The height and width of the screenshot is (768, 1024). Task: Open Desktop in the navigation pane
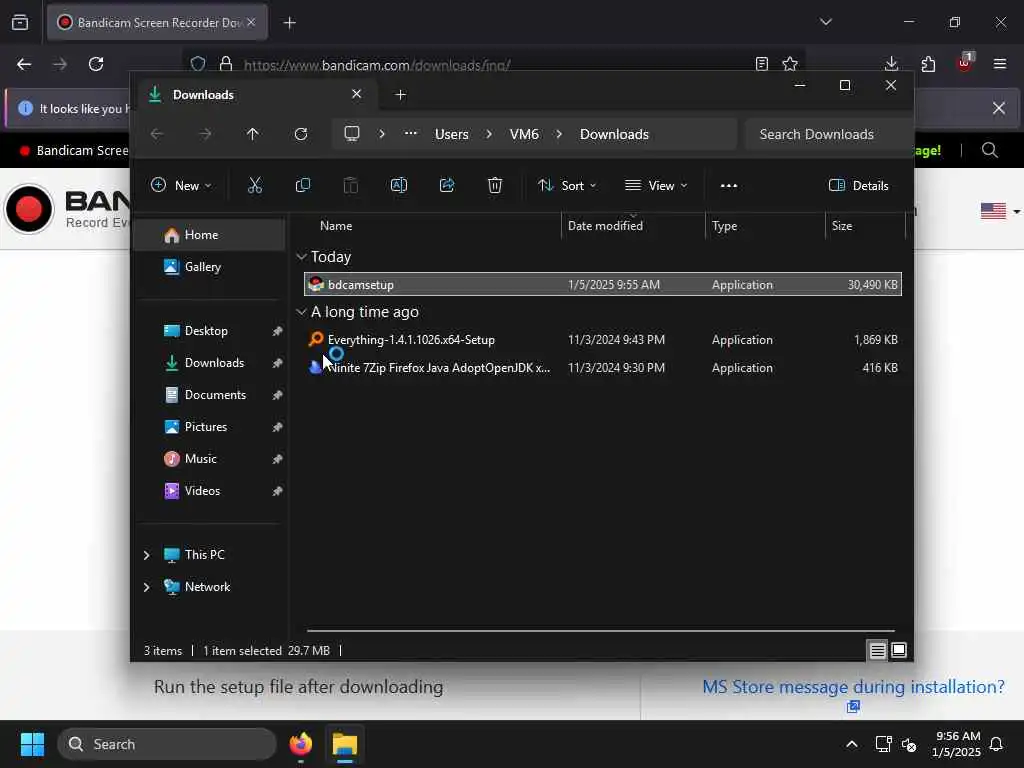(x=209, y=331)
